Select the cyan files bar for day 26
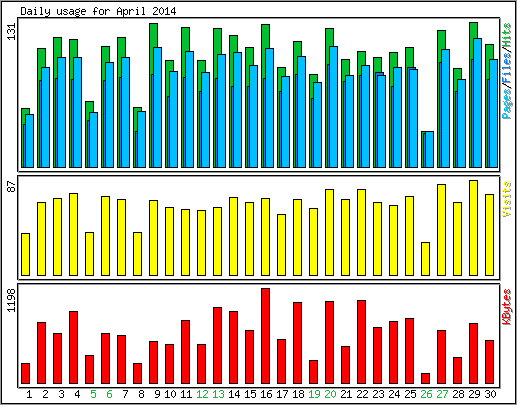The width and height of the screenshot is (517, 405). coord(430,149)
